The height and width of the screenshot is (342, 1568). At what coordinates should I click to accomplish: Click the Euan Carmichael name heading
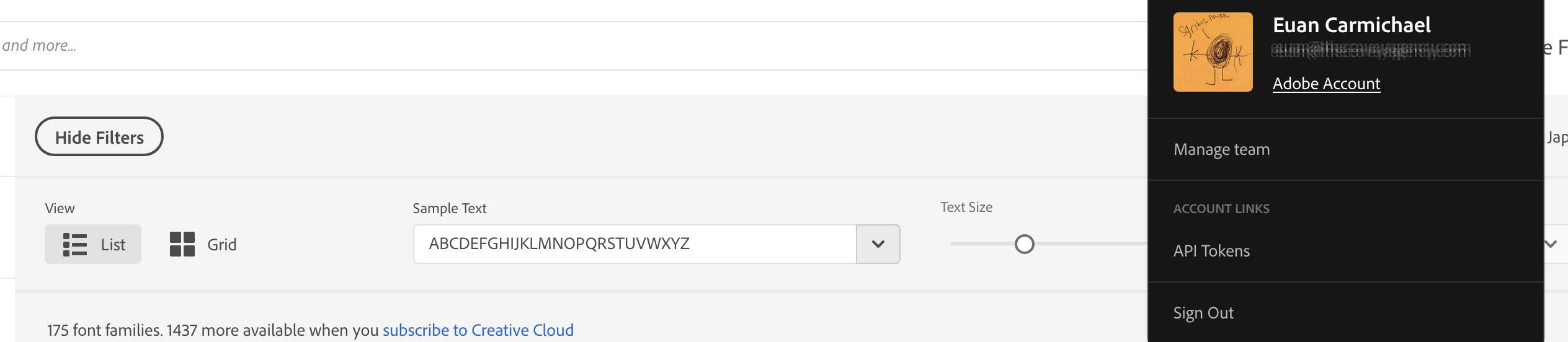(x=1352, y=25)
